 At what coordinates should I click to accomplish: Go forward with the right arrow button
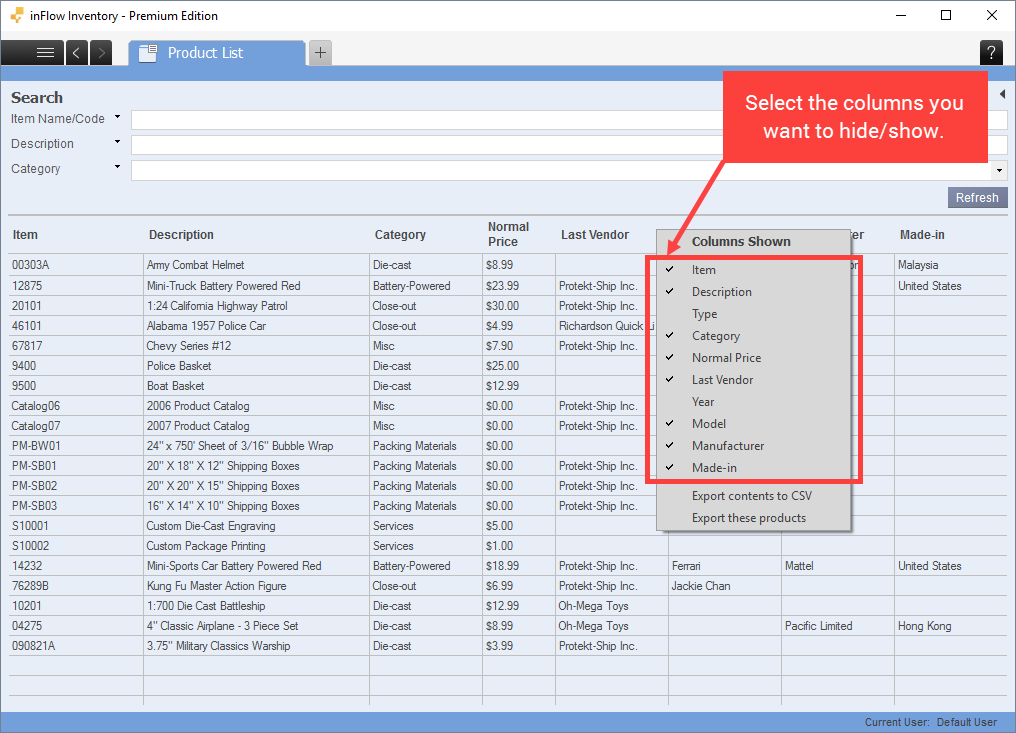[101, 52]
